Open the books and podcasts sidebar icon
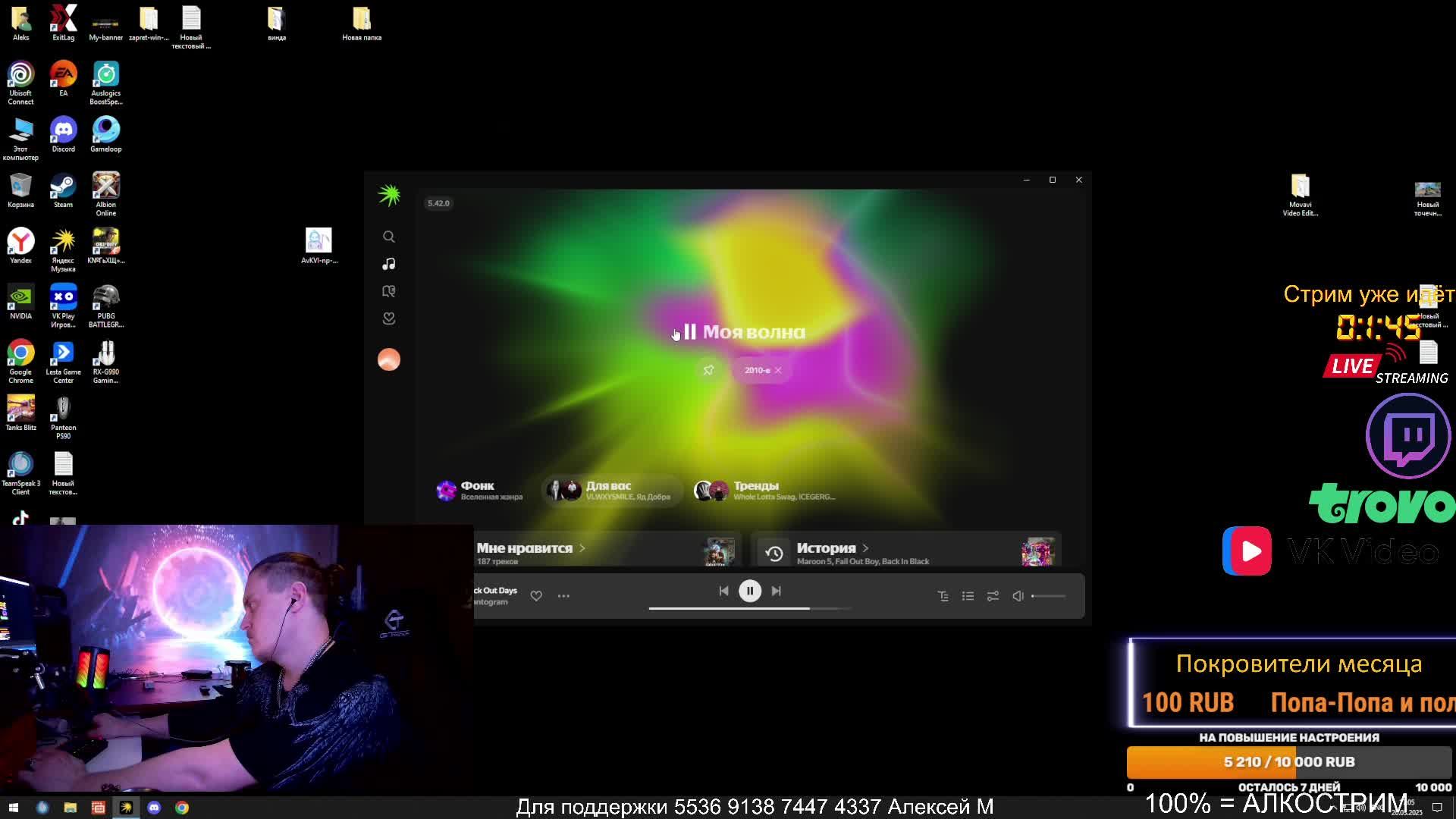Screen dimensions: 1456x819 click(388, 291)
